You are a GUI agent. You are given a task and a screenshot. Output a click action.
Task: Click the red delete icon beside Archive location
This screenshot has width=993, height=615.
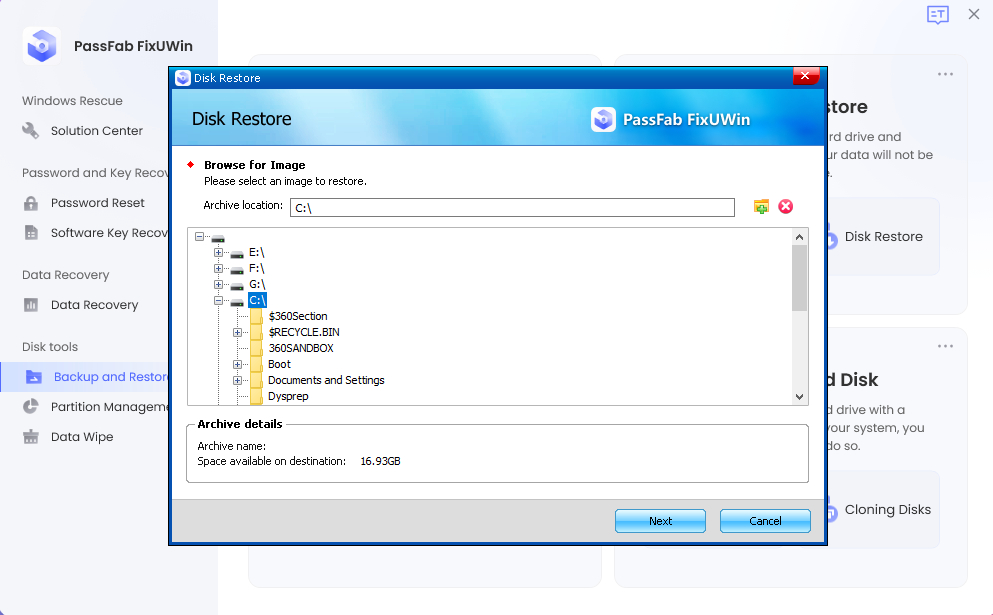[786, 207]
